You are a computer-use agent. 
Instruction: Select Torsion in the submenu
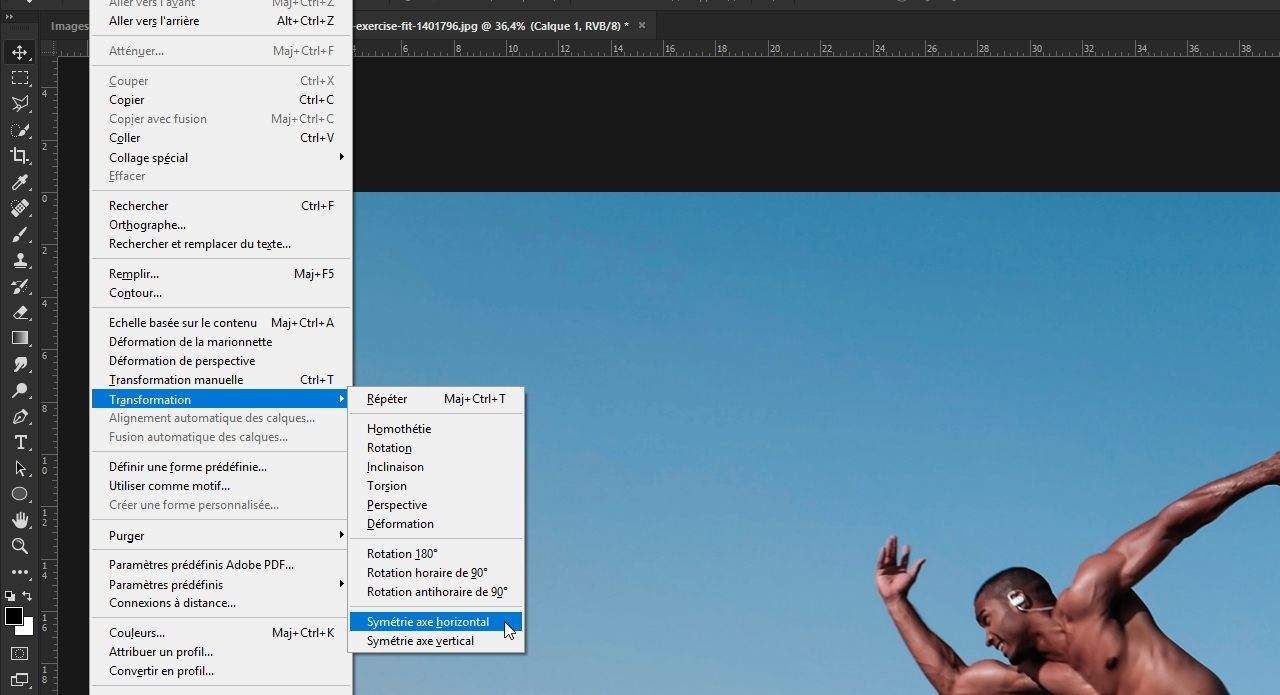pyautogui.click(x=436, y=486)
